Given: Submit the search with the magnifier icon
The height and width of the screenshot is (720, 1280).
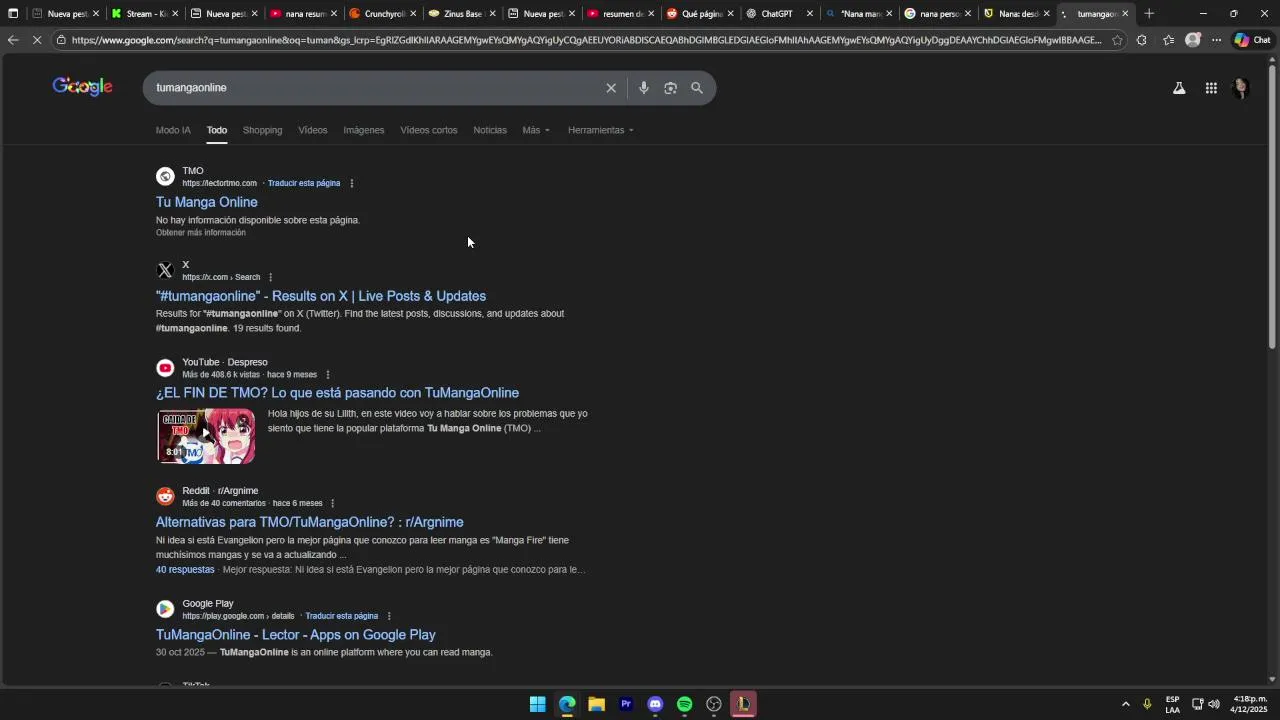Looking at the screenshot, I should tap(697, 88).
